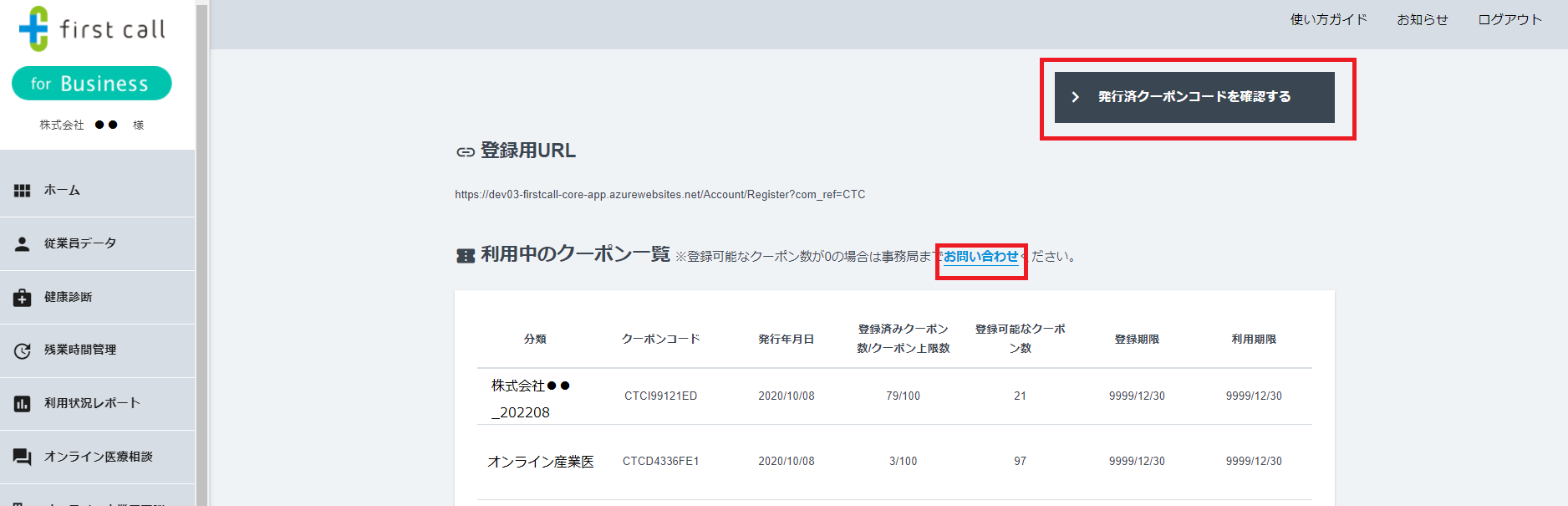The width and height of the screenshot is (1568, 506).
Task: Click the お問い合わせ link
Action: point(980,256)
